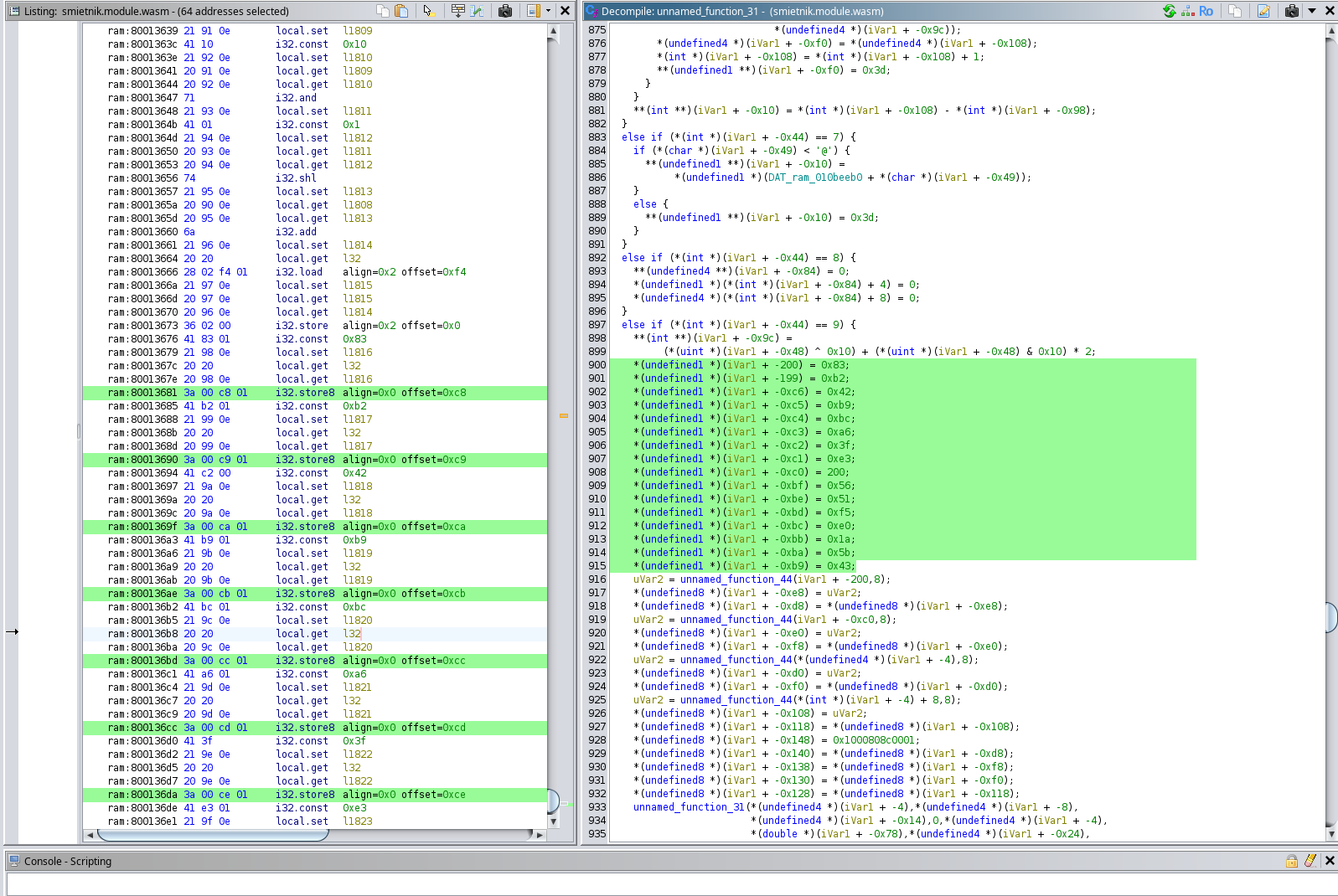
Task: Click unnamed_function_31 call on line 933
Action: click(689, 807)
